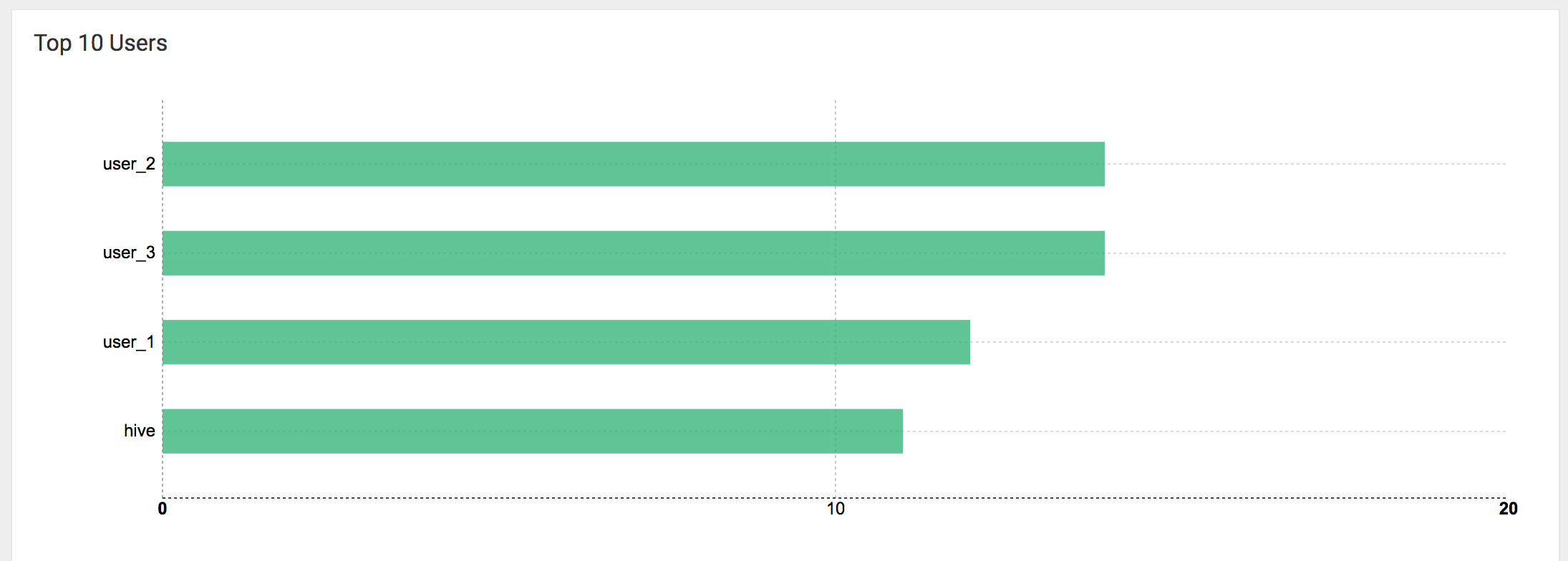Click the user_2 bar in the chart

(633, 164)
